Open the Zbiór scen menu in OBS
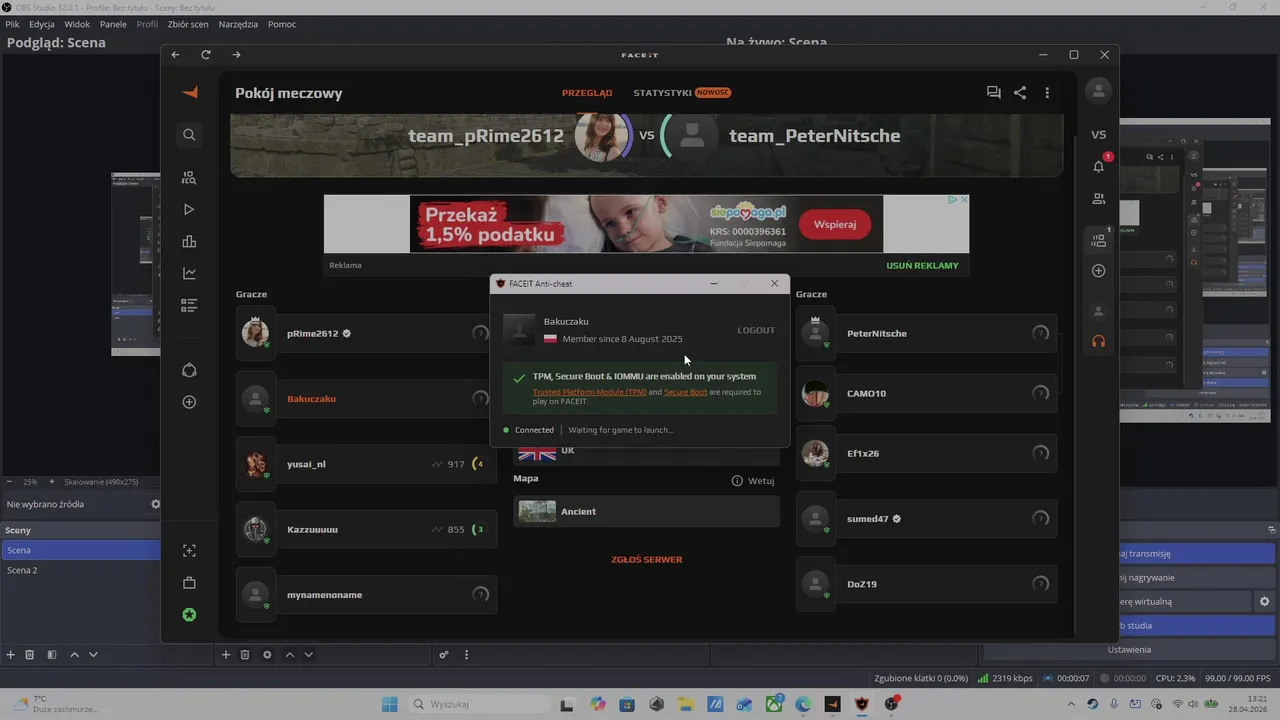The width and height of the screenshot is (1280, 720). click(x=187, y=24)
